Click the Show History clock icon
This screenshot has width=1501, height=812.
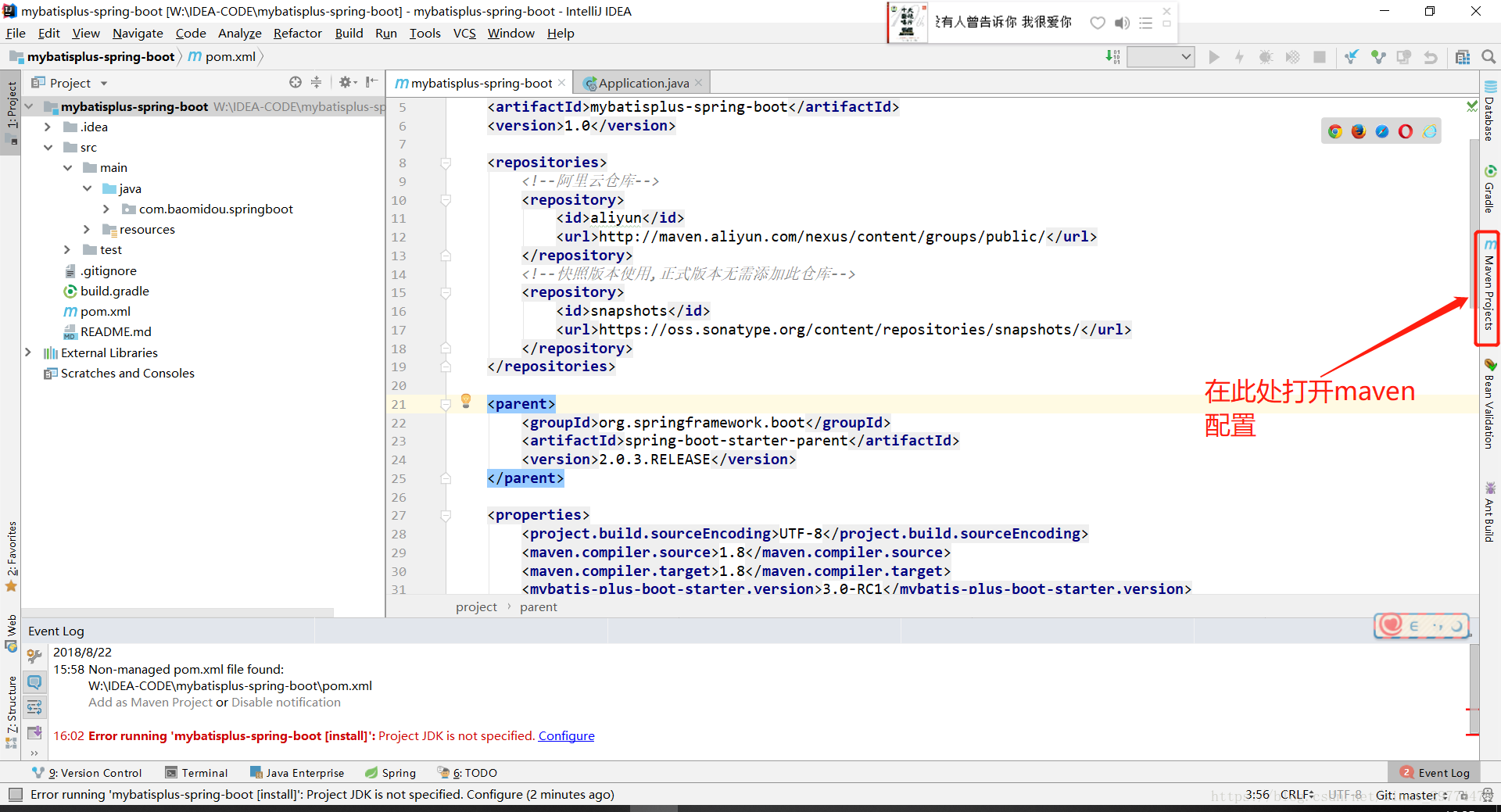click(1404, 57)
